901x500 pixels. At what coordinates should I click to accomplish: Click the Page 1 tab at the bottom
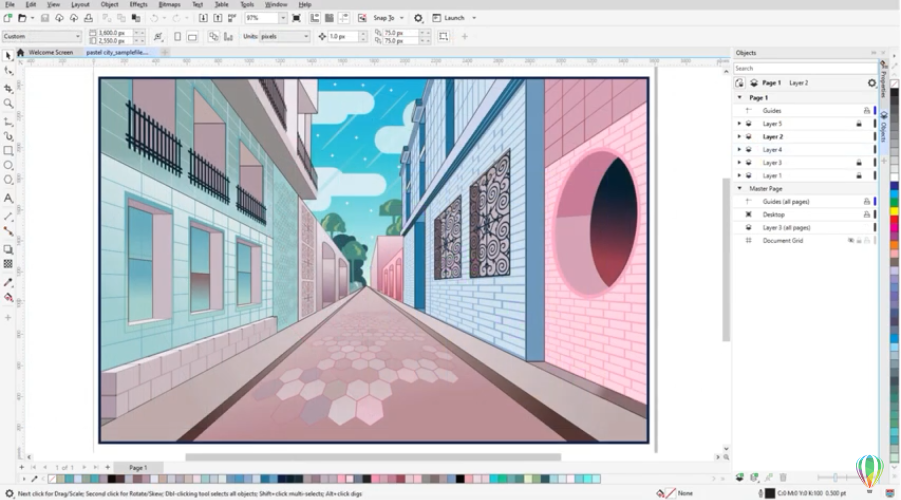point(138,468)
